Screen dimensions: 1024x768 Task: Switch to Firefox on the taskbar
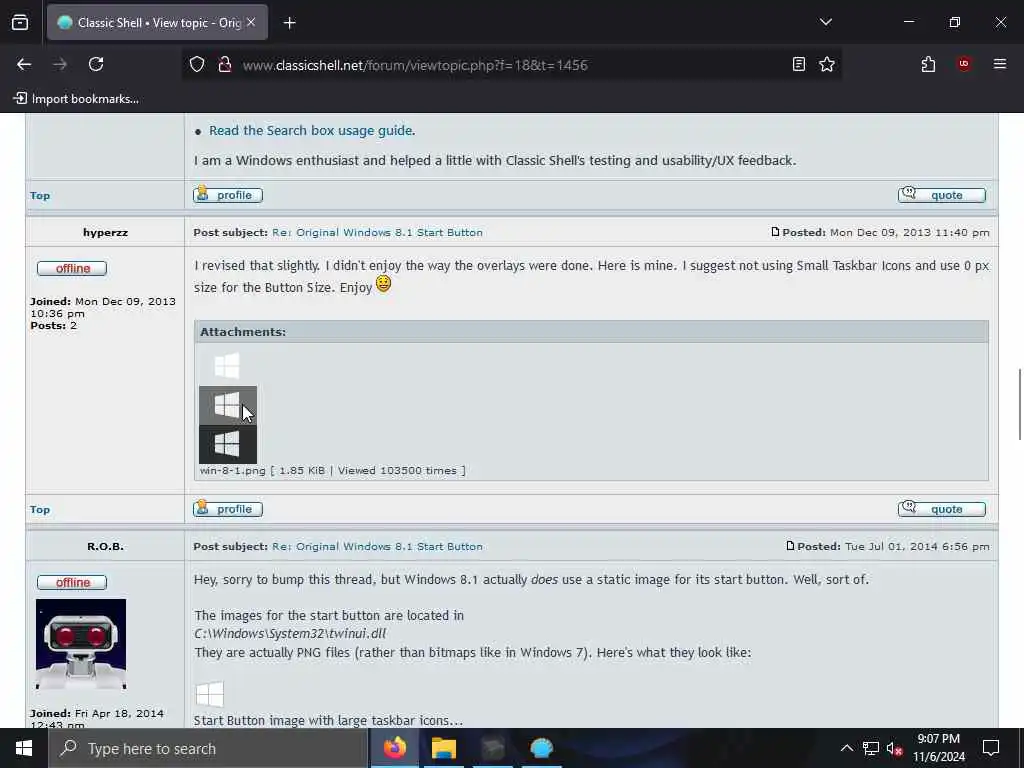click(x=394, y=748)
